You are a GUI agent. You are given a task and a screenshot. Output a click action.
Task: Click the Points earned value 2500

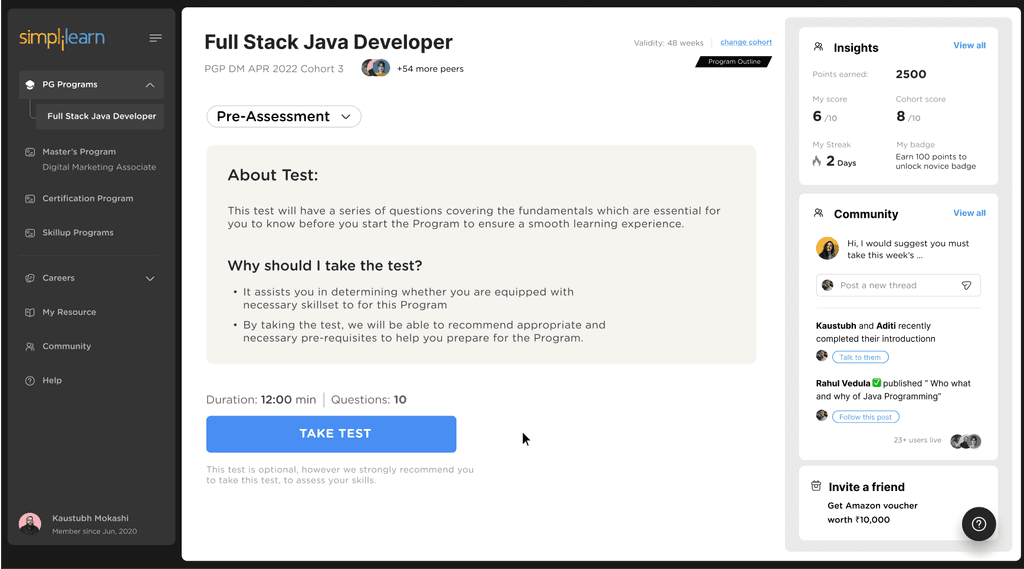point(910,74)
